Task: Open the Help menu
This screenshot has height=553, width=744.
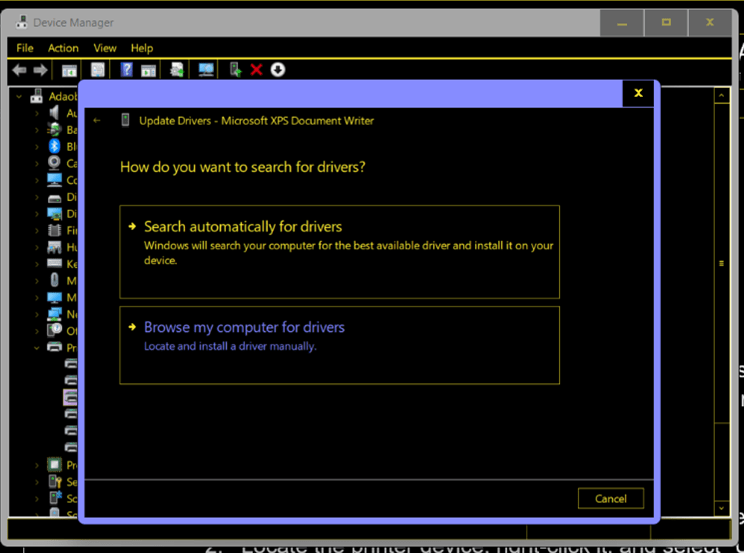Action: coord(142,48)
